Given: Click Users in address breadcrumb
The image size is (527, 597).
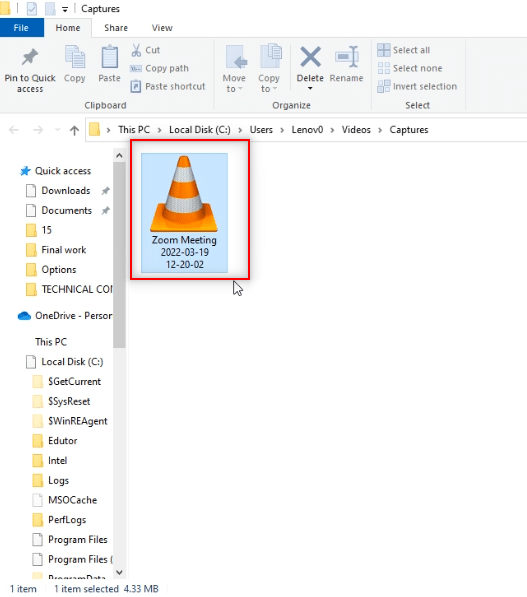Looking at the screenshot, I should pyautogui.click(x=261, y=130).
